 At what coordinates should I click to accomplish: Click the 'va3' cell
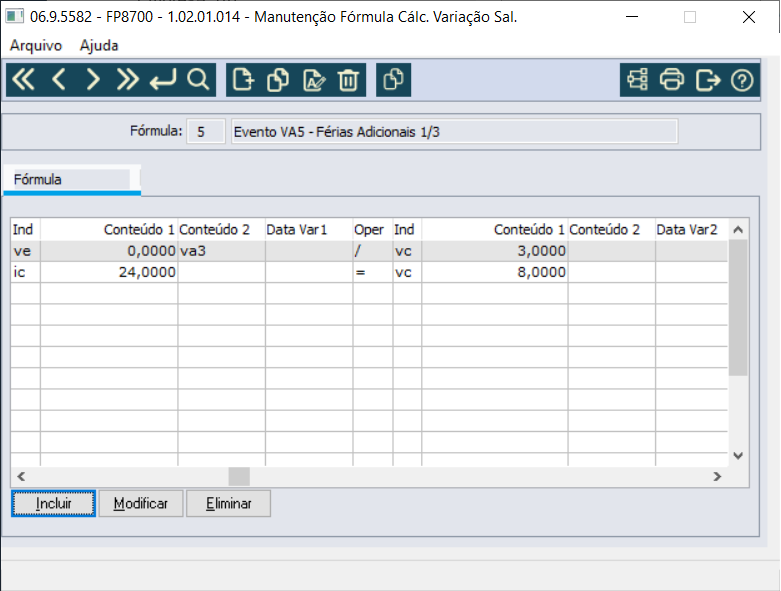(221, 251)
